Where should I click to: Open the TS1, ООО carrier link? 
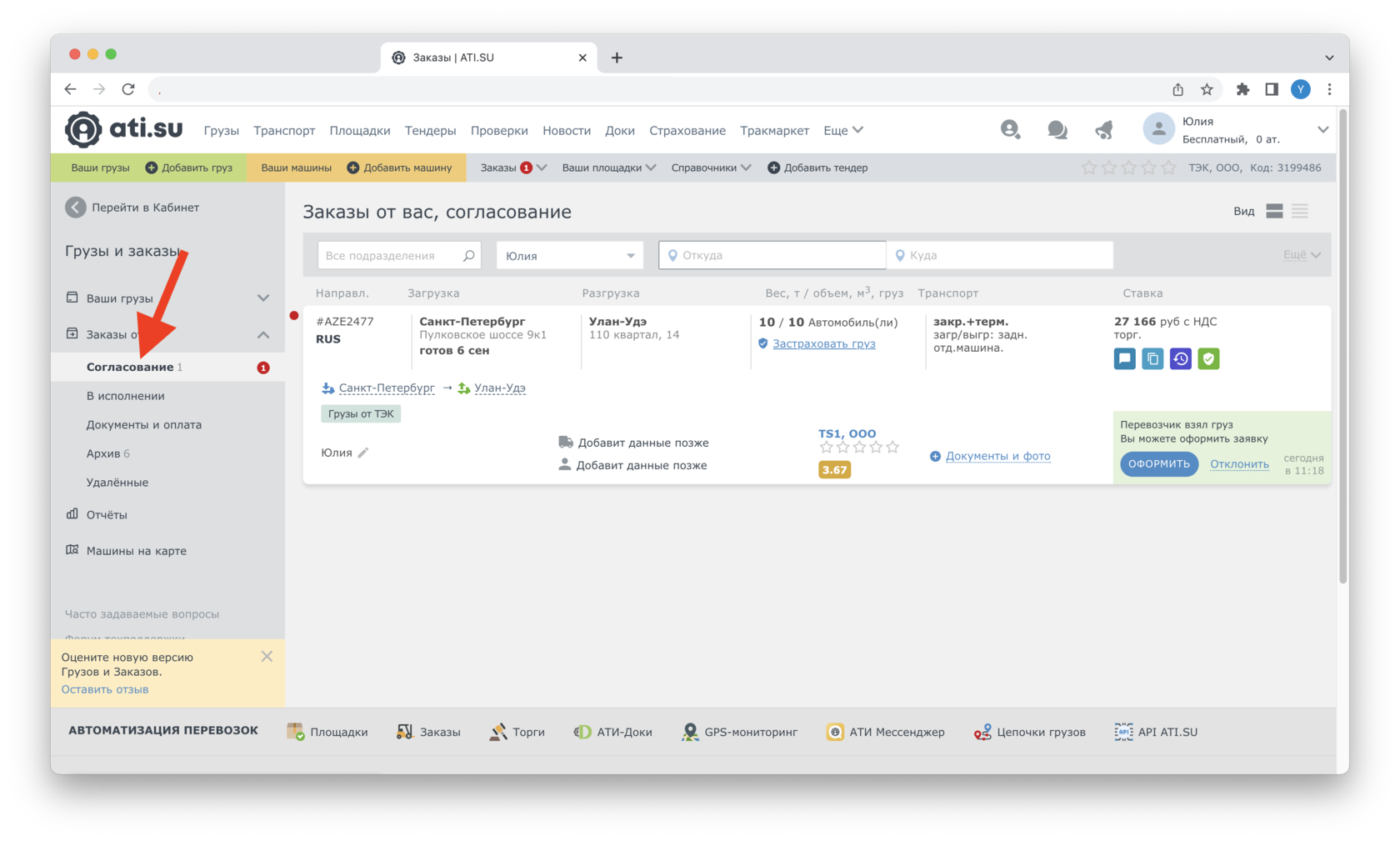(x=847, y=433)
